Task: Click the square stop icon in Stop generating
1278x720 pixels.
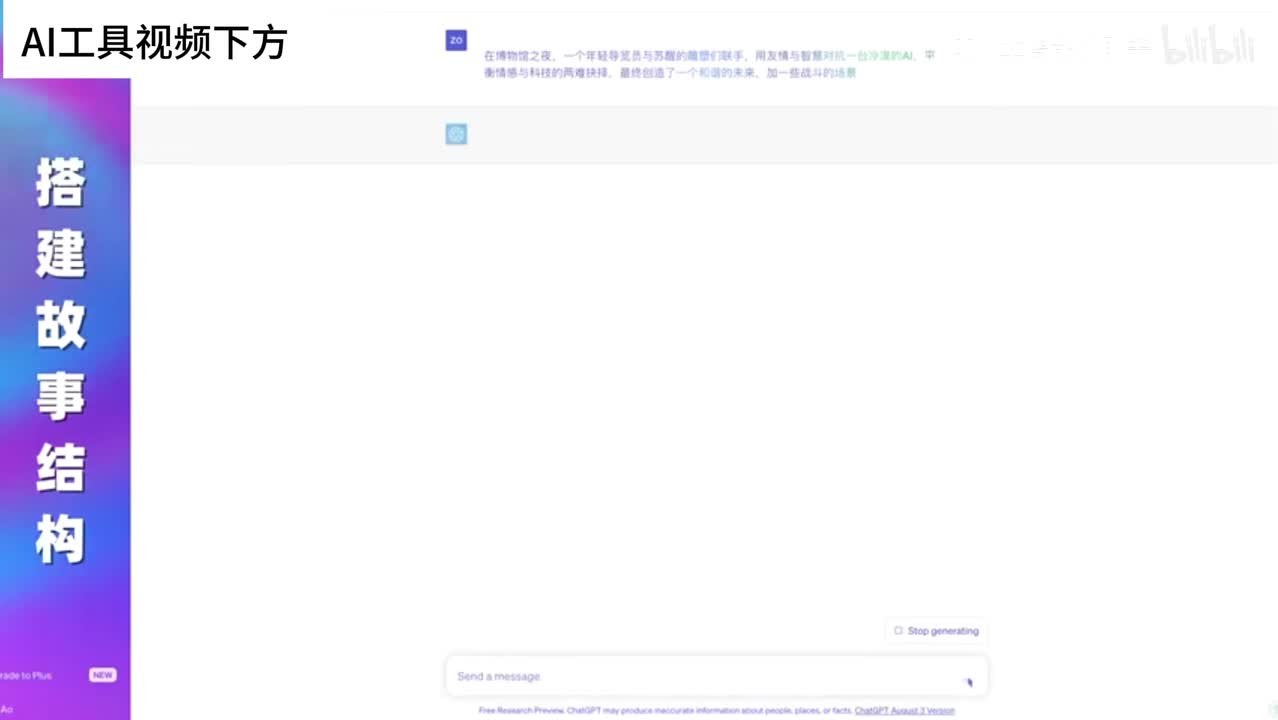Action: click(898, 631)
